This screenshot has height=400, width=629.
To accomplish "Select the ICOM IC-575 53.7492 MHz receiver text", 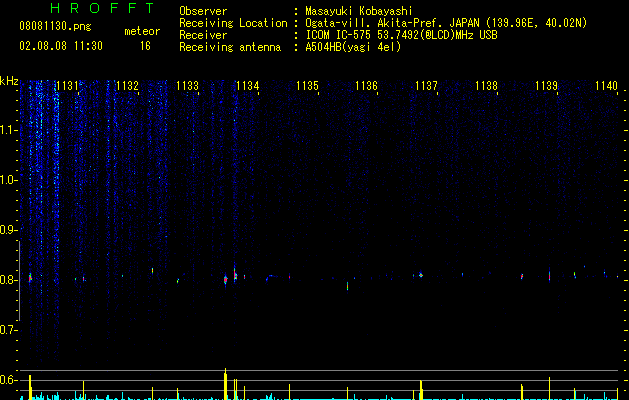I will [401, 35].
